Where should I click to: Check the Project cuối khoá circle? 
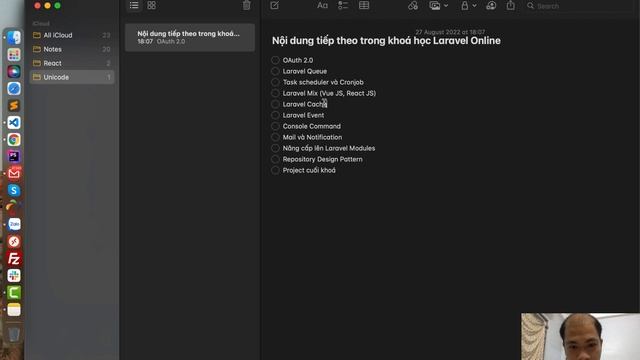(275, 170)
